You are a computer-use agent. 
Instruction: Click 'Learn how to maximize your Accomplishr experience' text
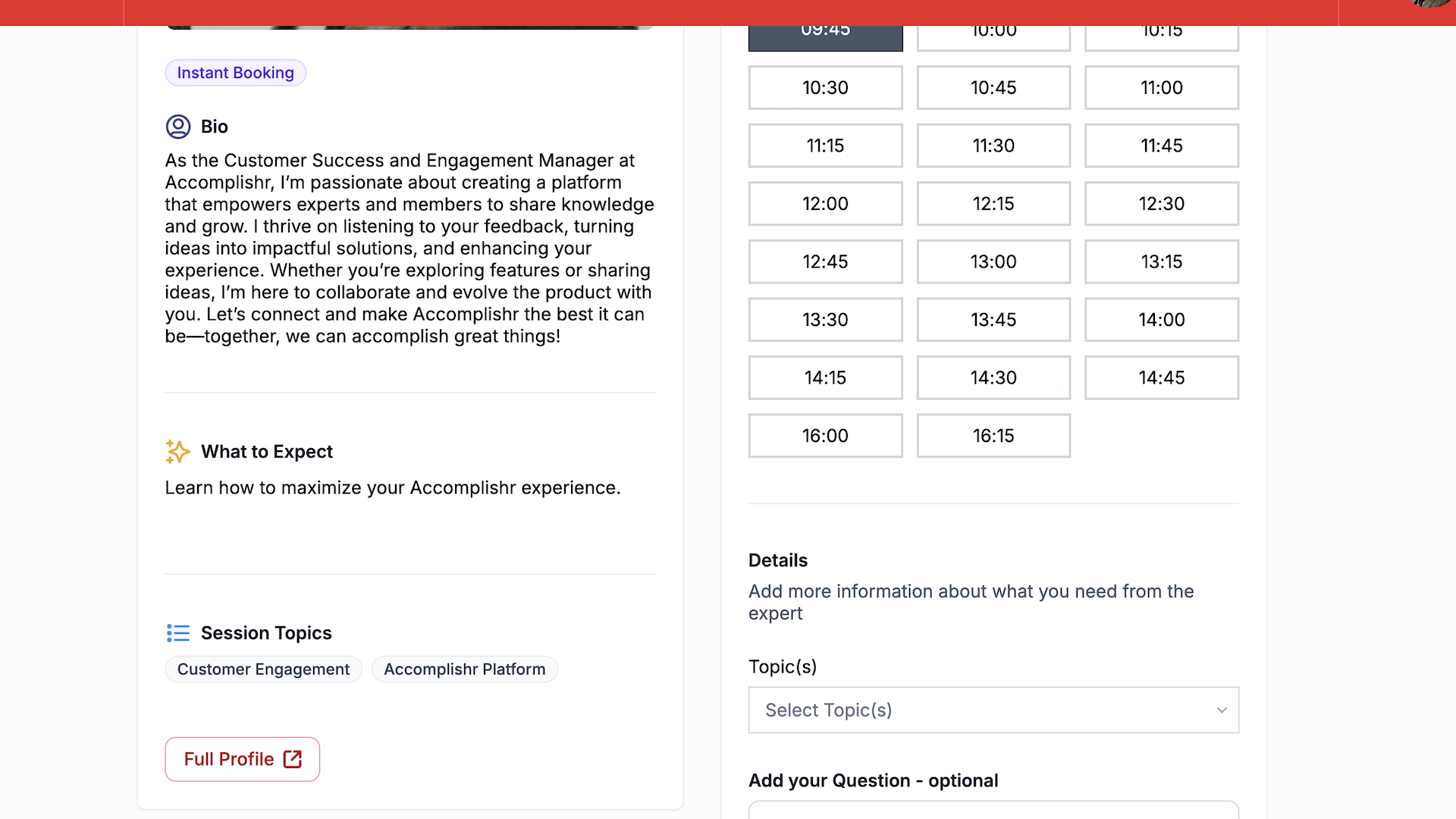pos(393,488)
